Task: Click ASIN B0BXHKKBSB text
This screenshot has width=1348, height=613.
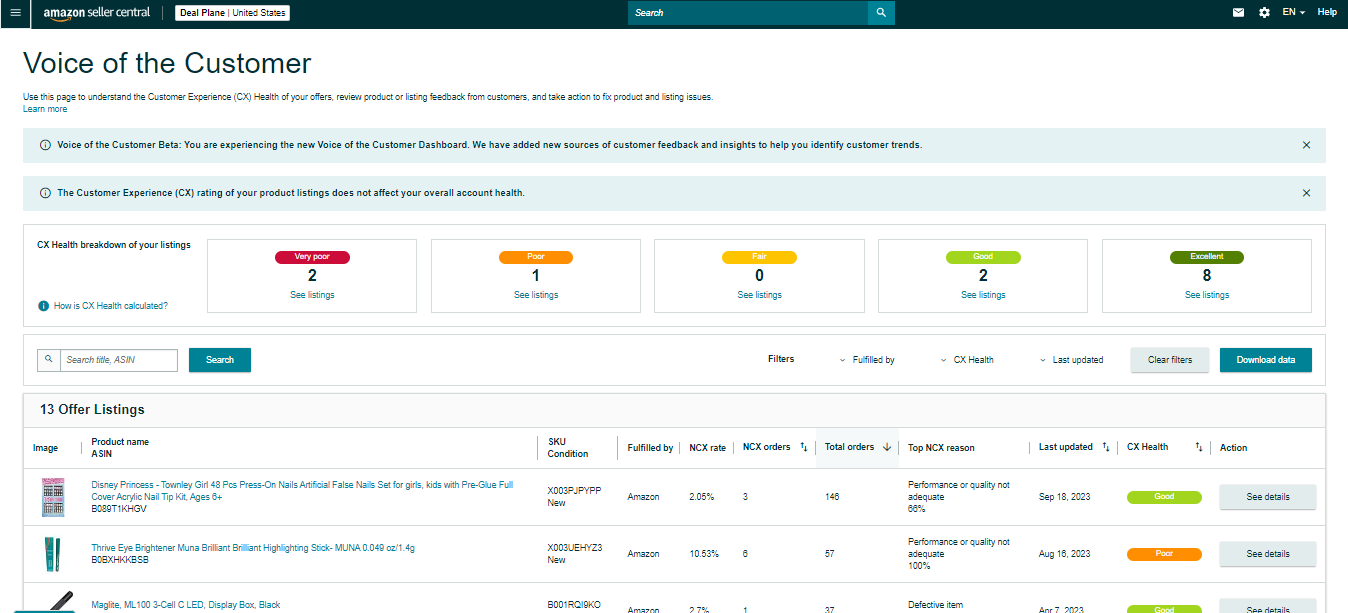Action: [120, 560]
